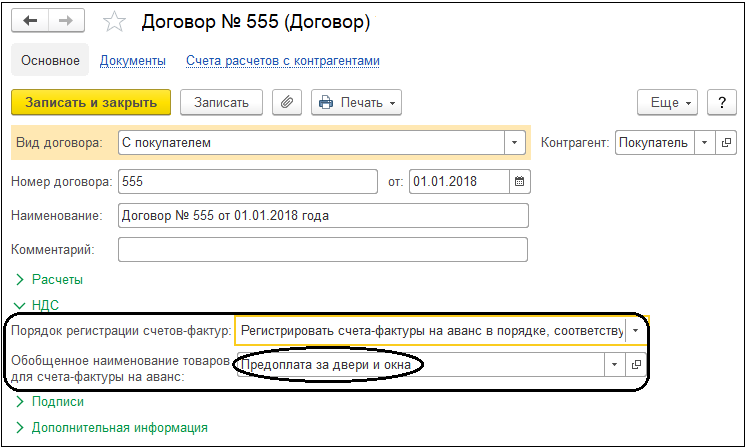
Task: Switch to the Основное tab
Action: [x=50, y=61]
